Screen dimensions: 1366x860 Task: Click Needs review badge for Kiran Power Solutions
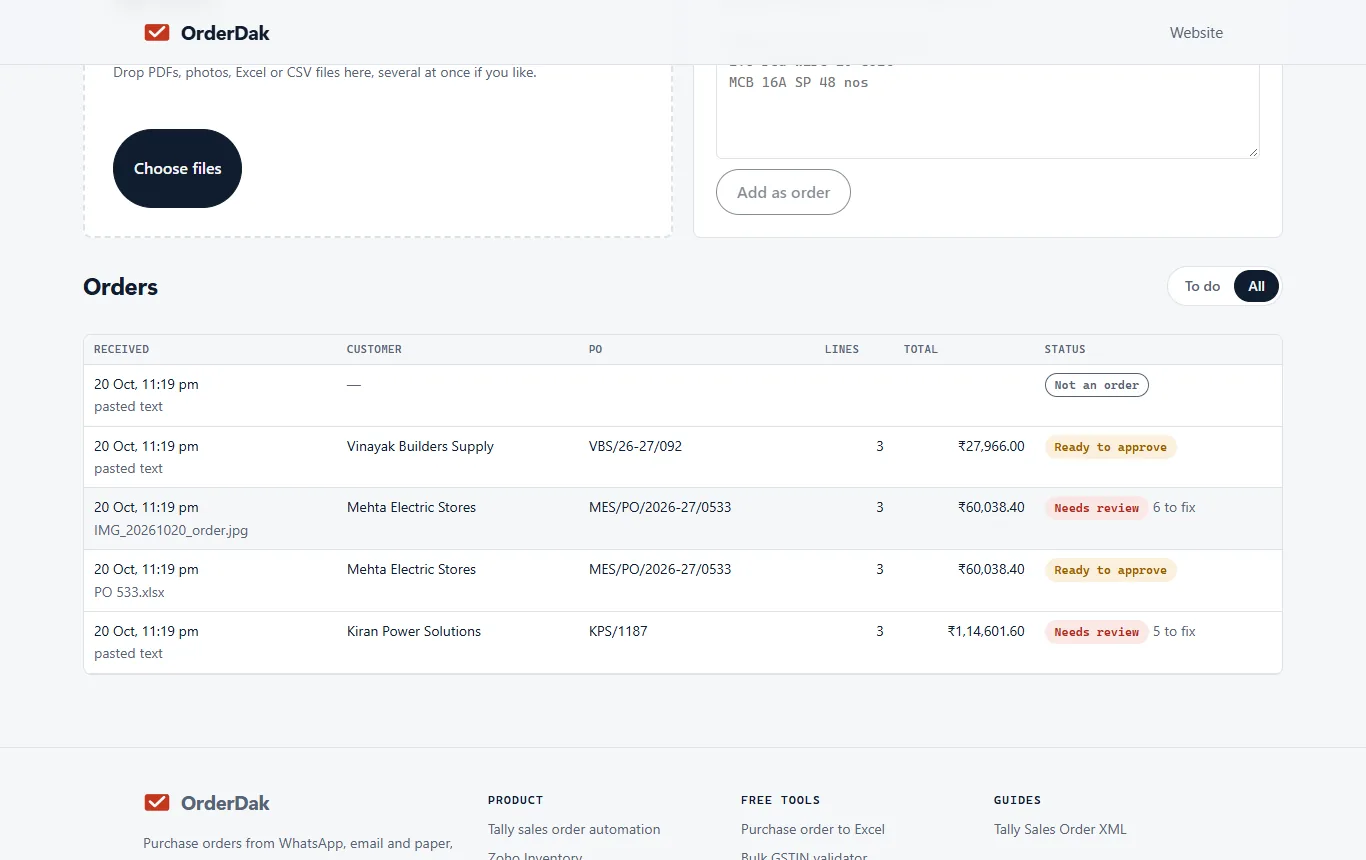1096,632
